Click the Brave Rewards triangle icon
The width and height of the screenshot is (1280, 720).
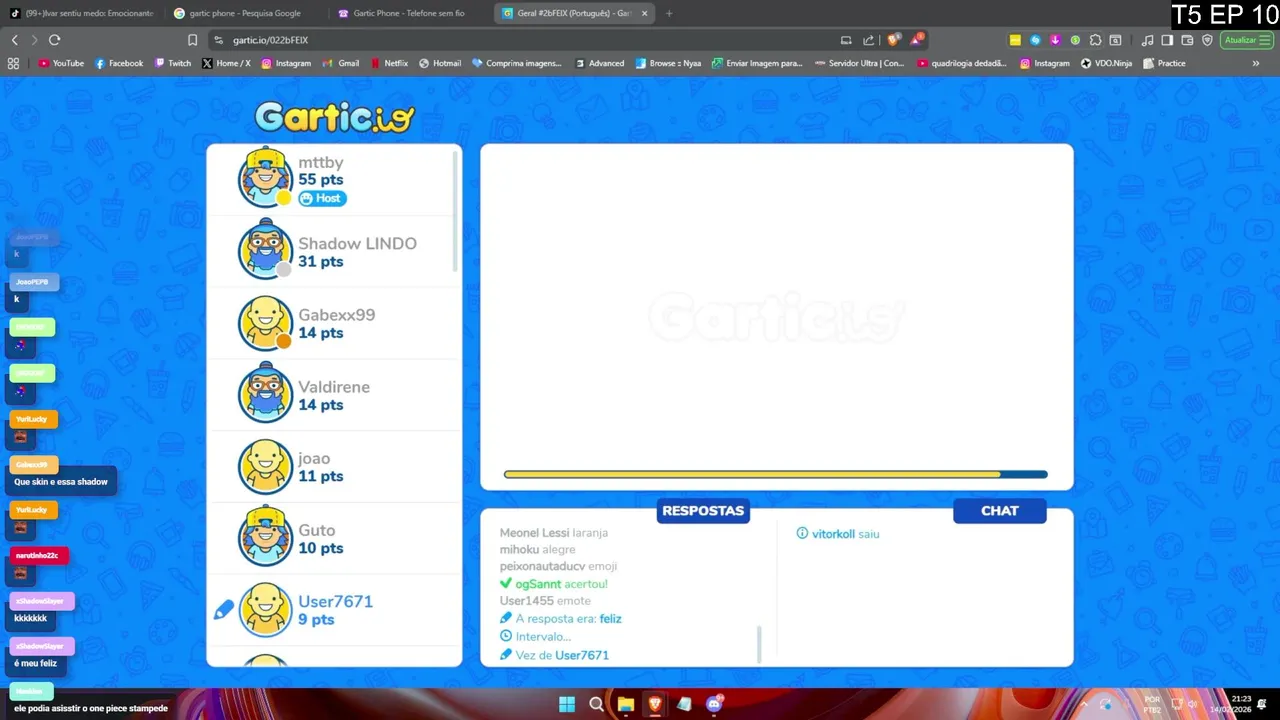tap(916, 40)
